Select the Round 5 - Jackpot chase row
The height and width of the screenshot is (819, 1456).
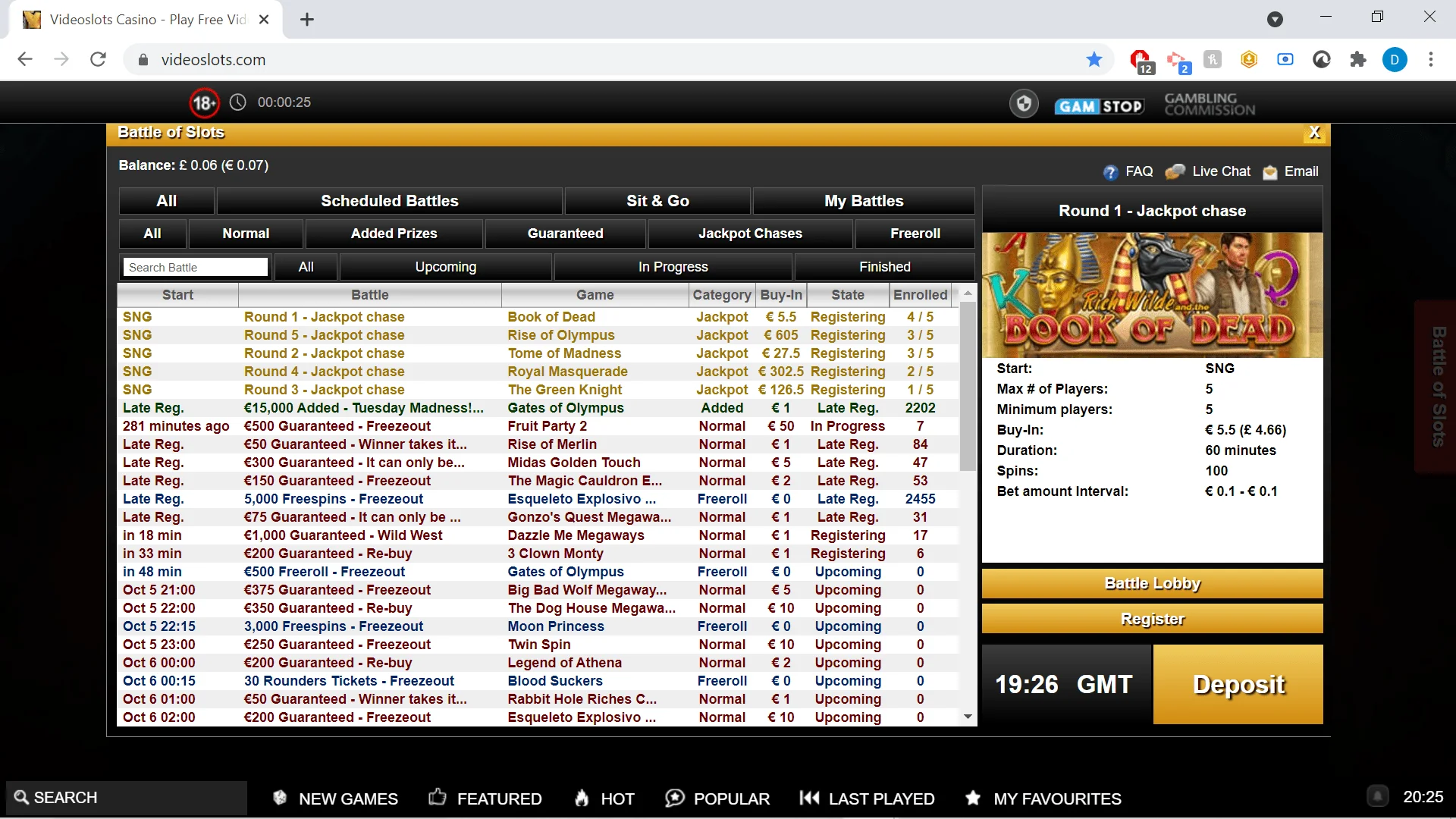[x=538, y=335]
